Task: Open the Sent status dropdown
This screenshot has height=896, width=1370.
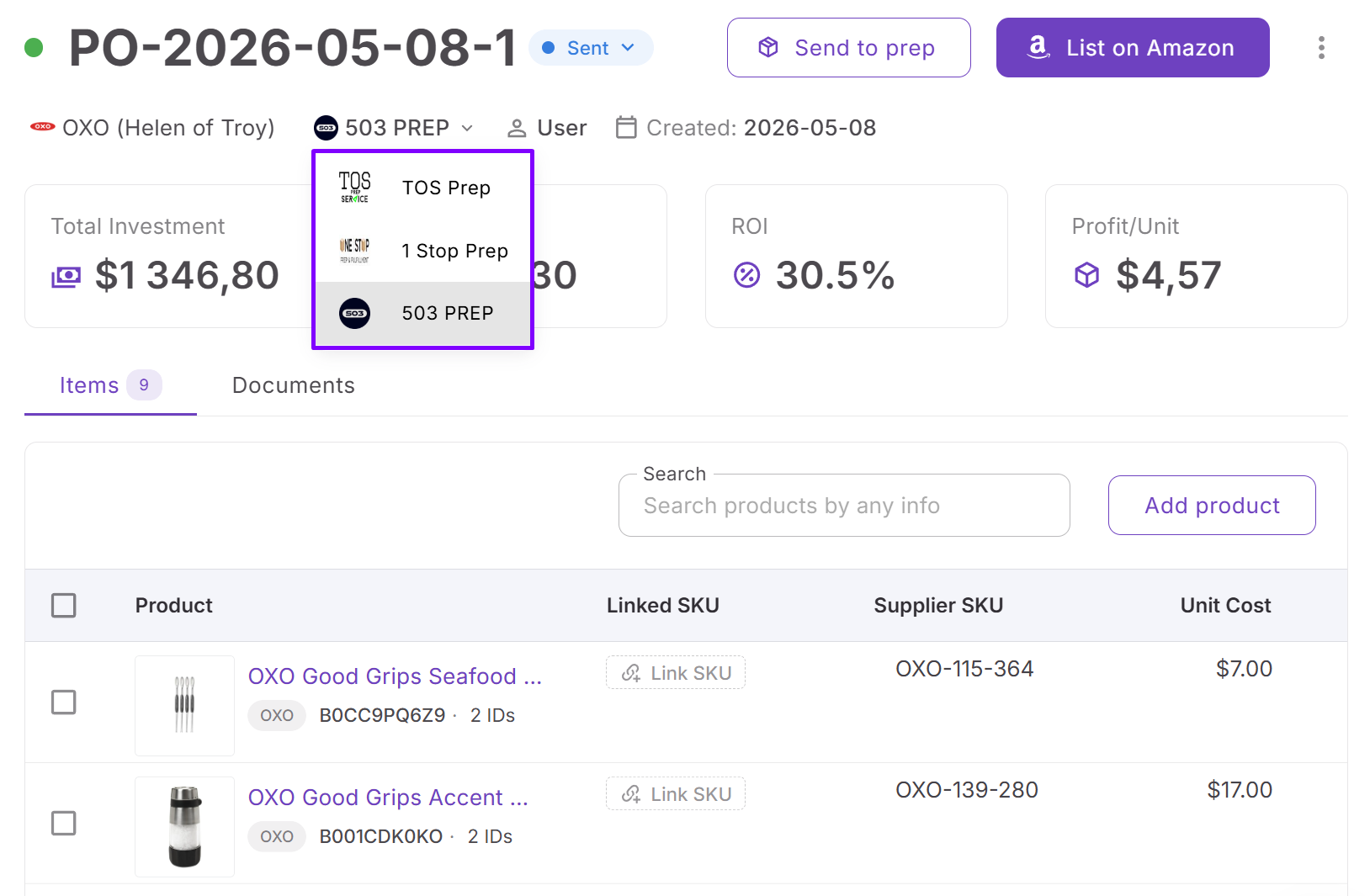Action: point(591,48)
